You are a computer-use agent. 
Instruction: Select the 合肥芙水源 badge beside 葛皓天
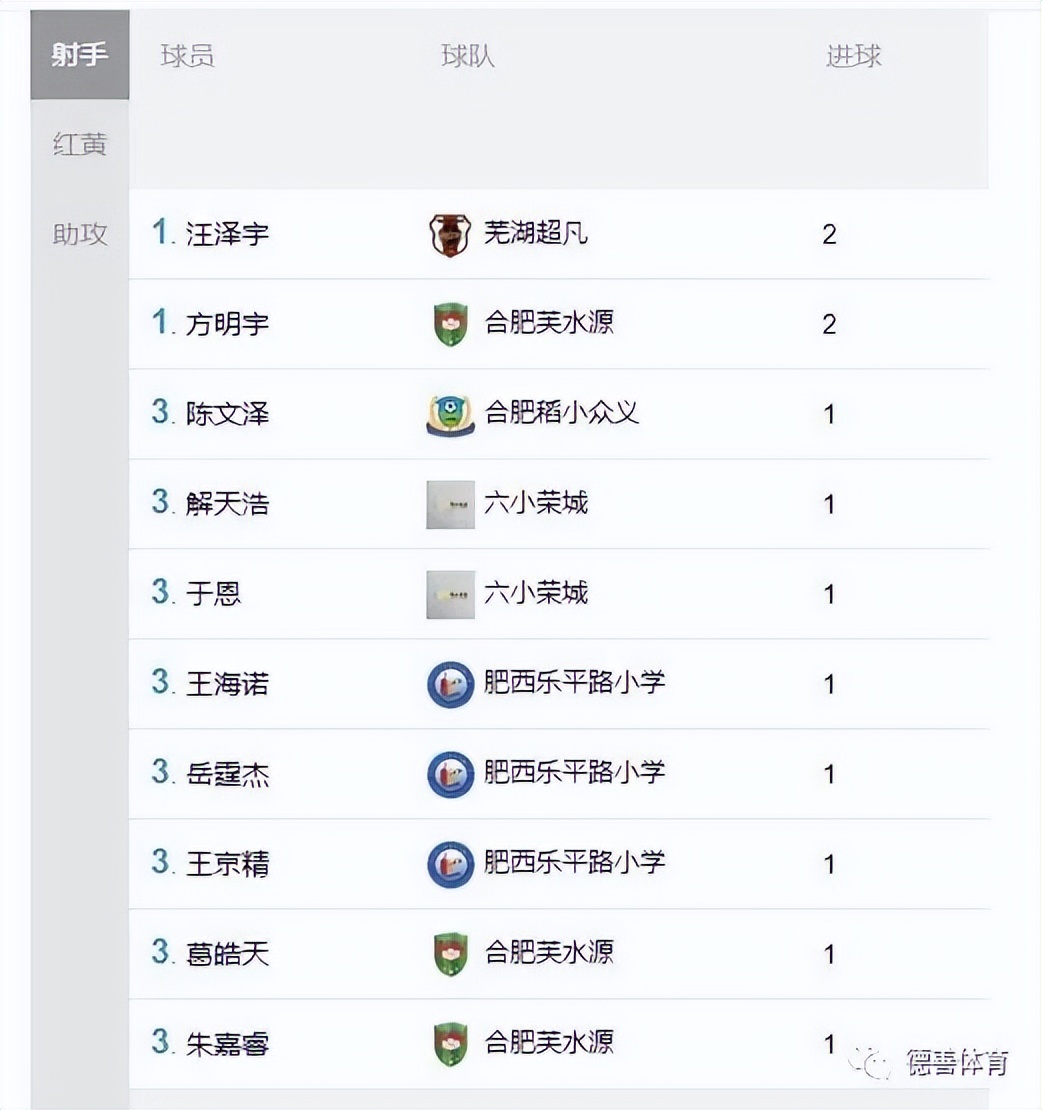tap(450, 953)
